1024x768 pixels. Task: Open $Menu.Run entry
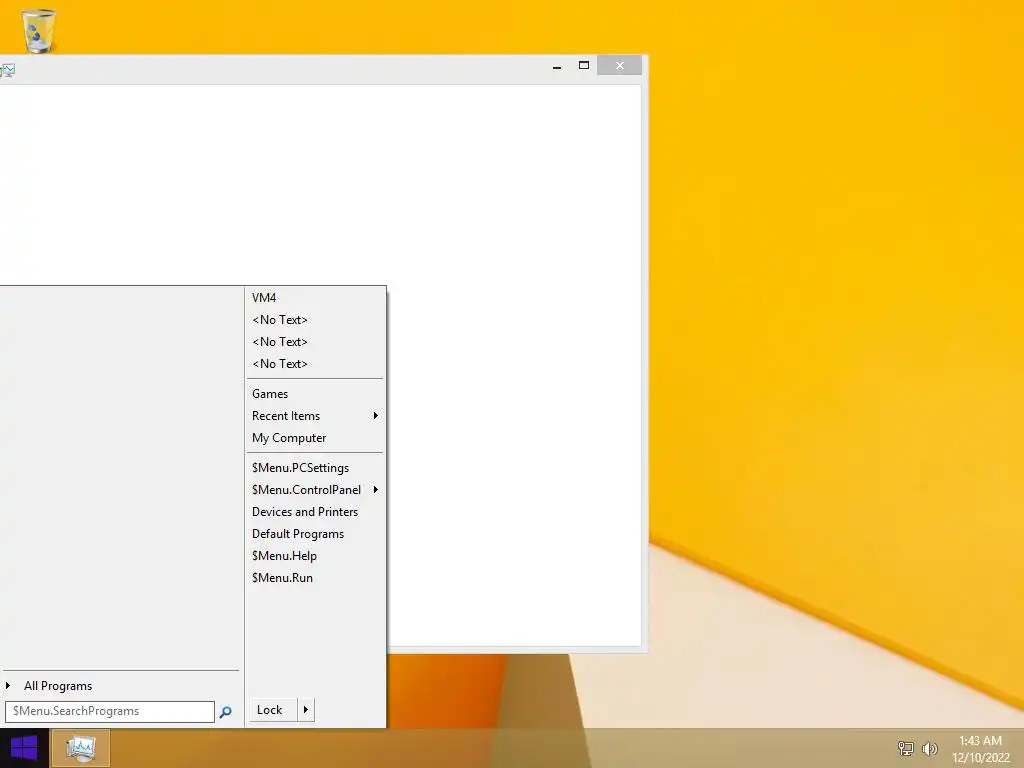coord(315,578)
